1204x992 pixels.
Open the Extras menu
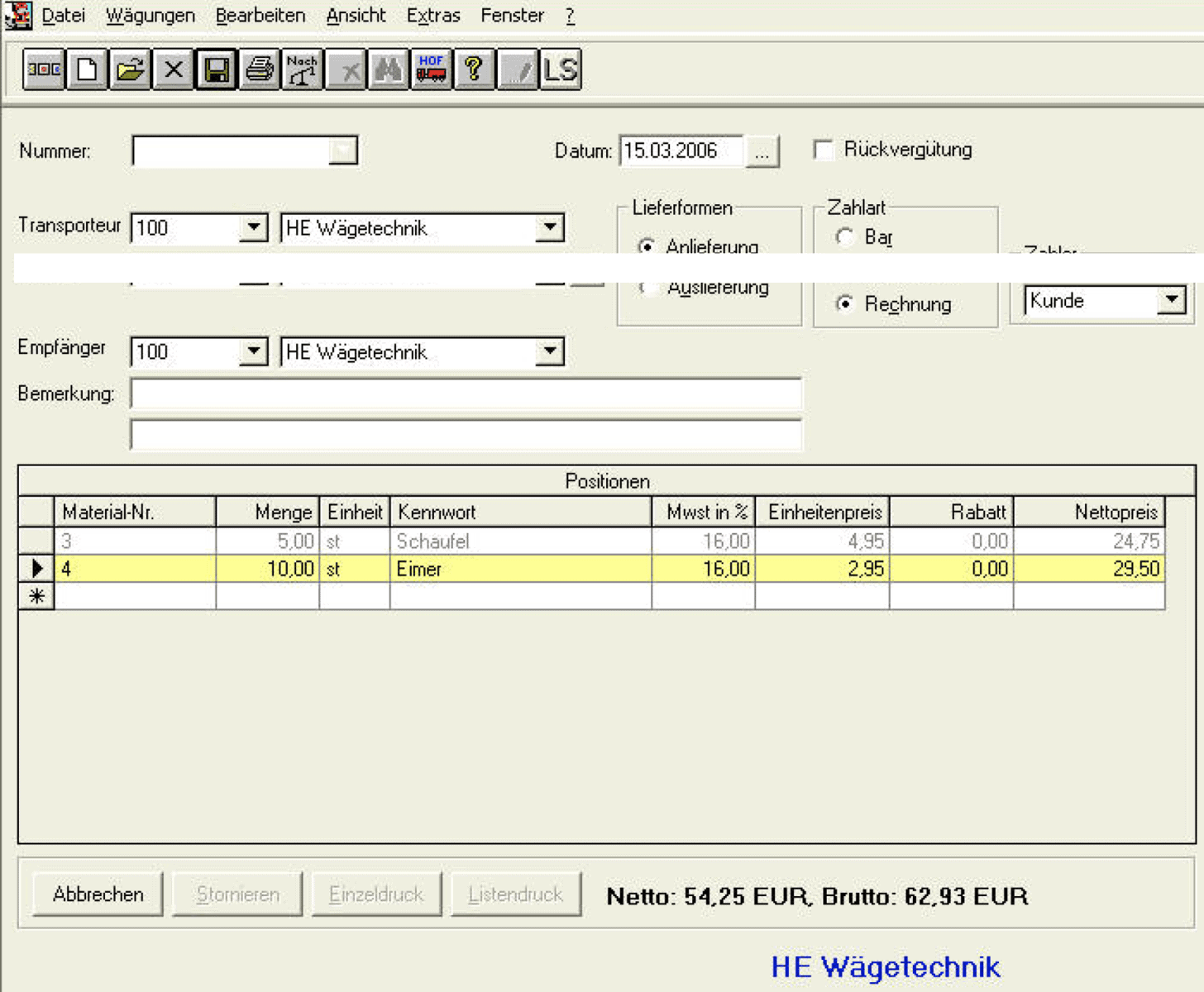[433, 15]
